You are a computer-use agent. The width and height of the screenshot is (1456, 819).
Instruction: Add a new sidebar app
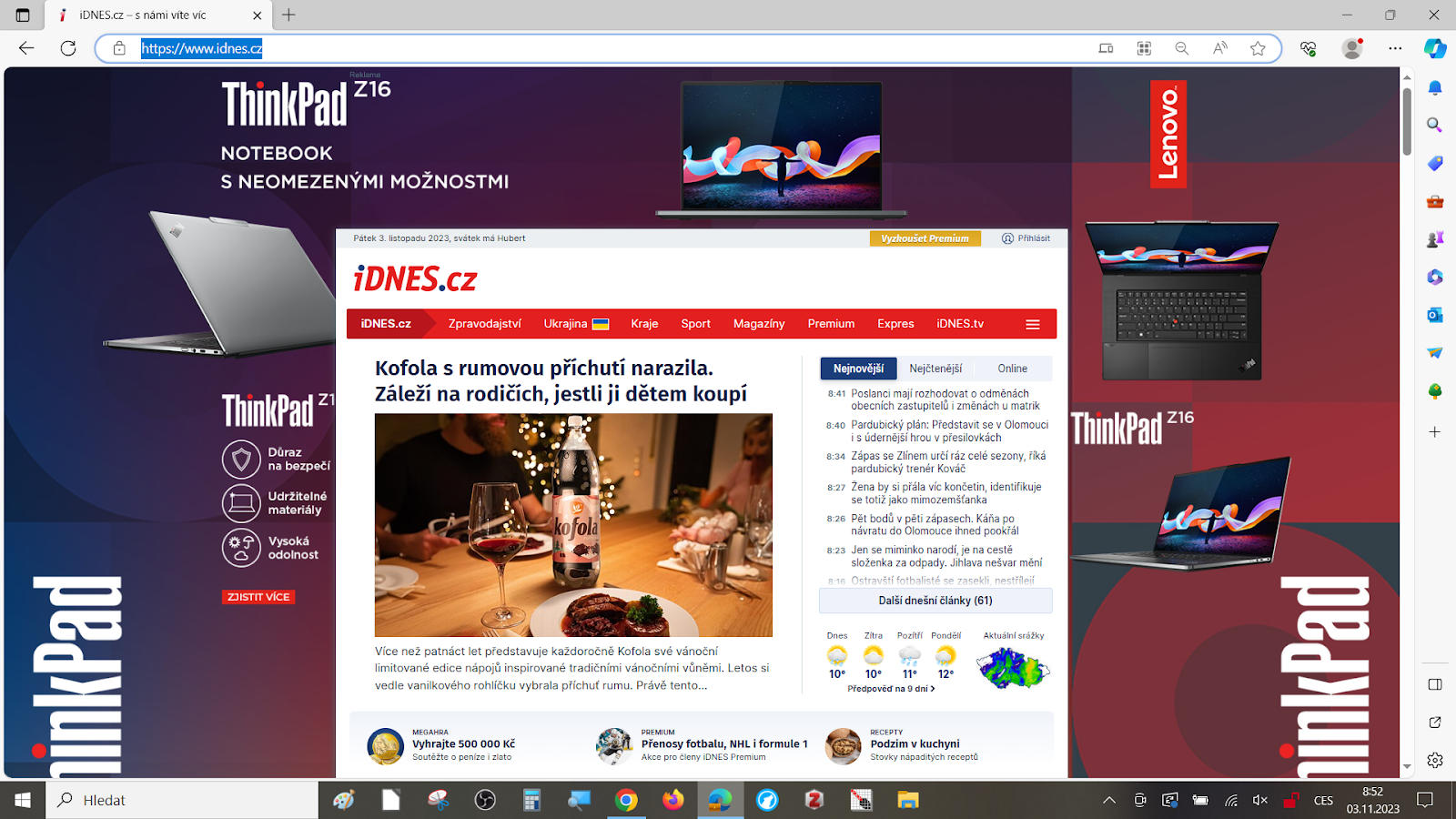click(x=1435, y=432)
